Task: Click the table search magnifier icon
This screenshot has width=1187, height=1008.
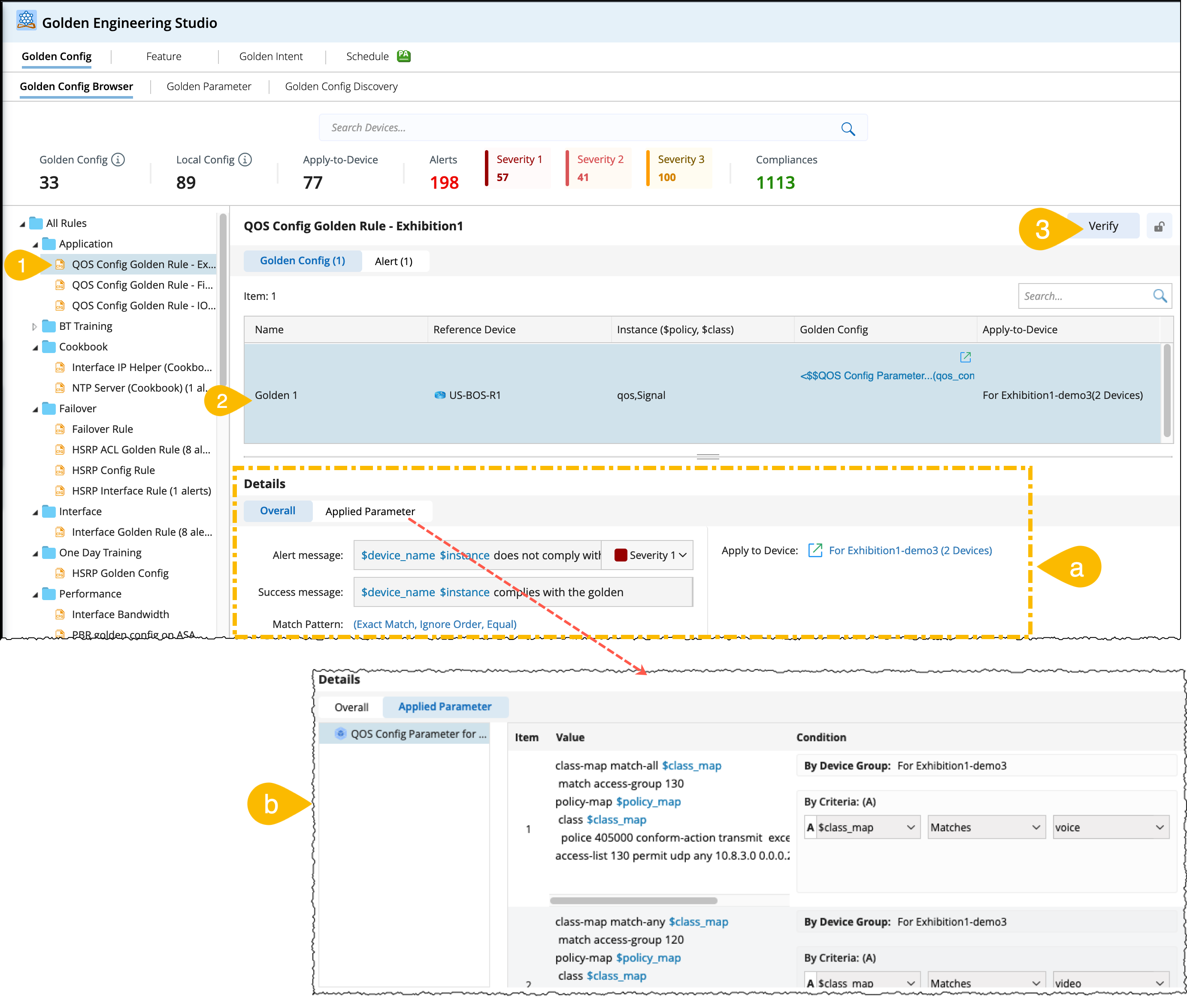Action: tap(1160, 296)
